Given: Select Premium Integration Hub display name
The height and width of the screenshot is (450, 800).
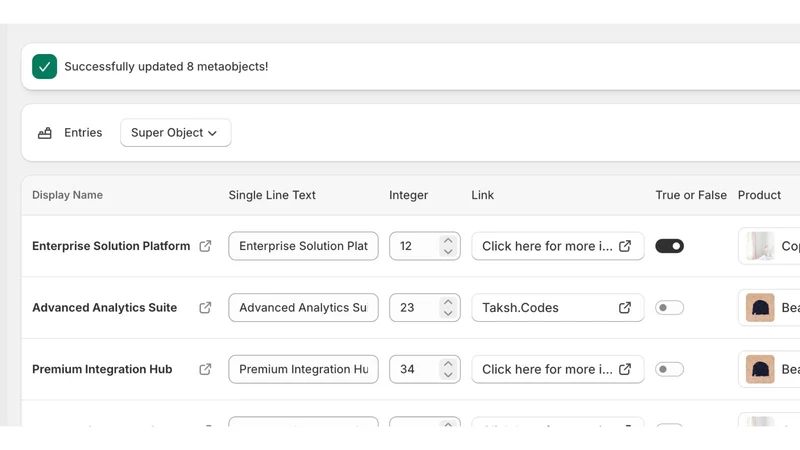Looking at the screenshot, I should [102, 369].
